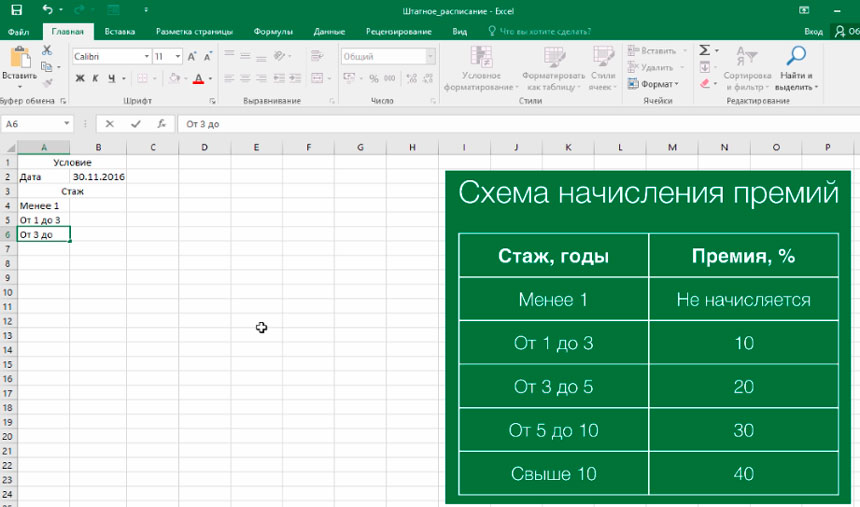The image size is (860, 507).
Task: Click the Format Painter brush icon
Action: (x=47, y=83)
